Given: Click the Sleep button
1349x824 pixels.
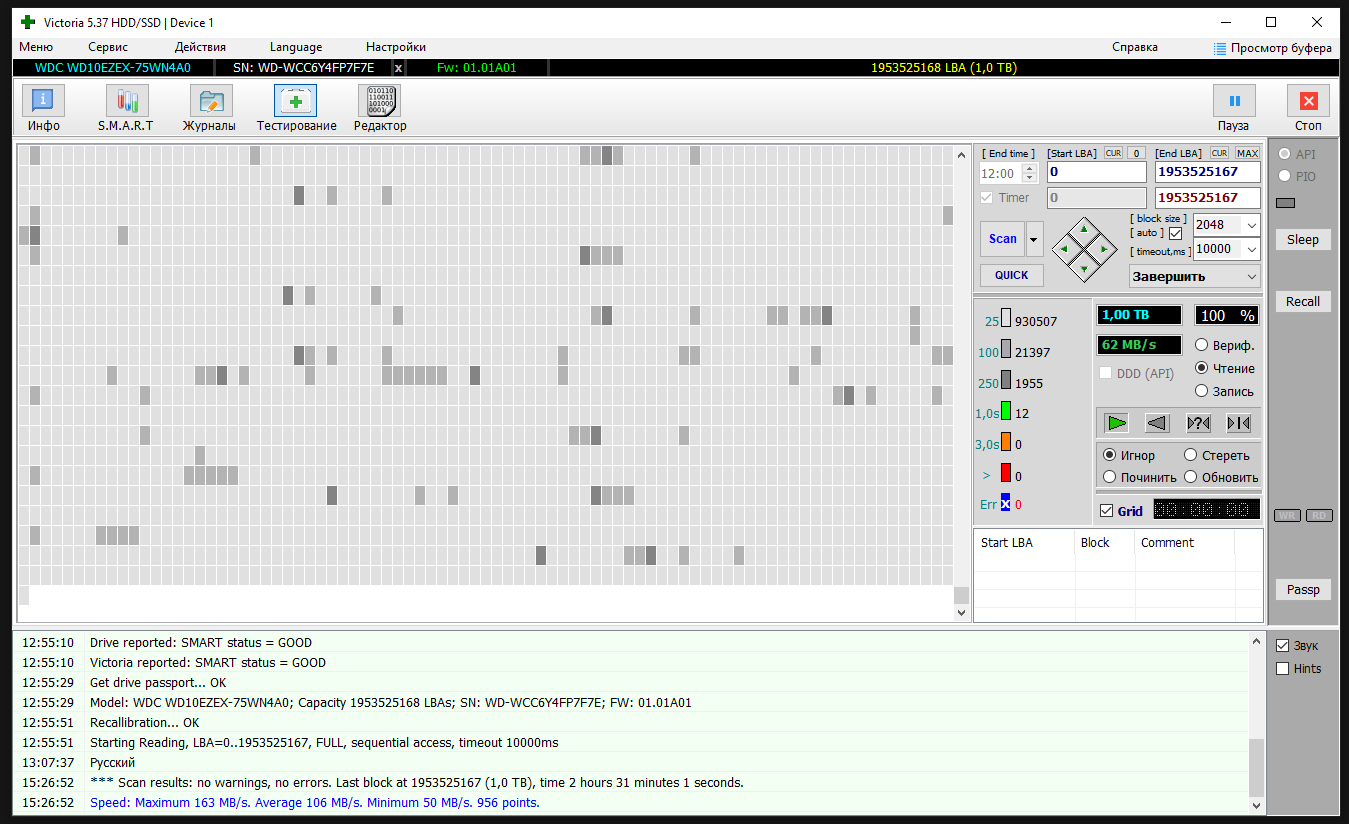Looking at the screenshot, I should point(1303,240).
